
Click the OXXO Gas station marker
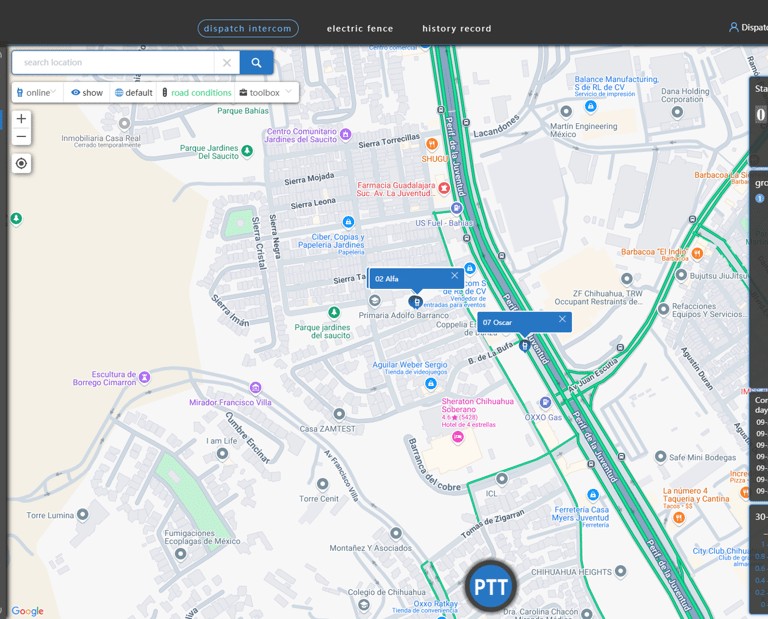pos(545,403)
